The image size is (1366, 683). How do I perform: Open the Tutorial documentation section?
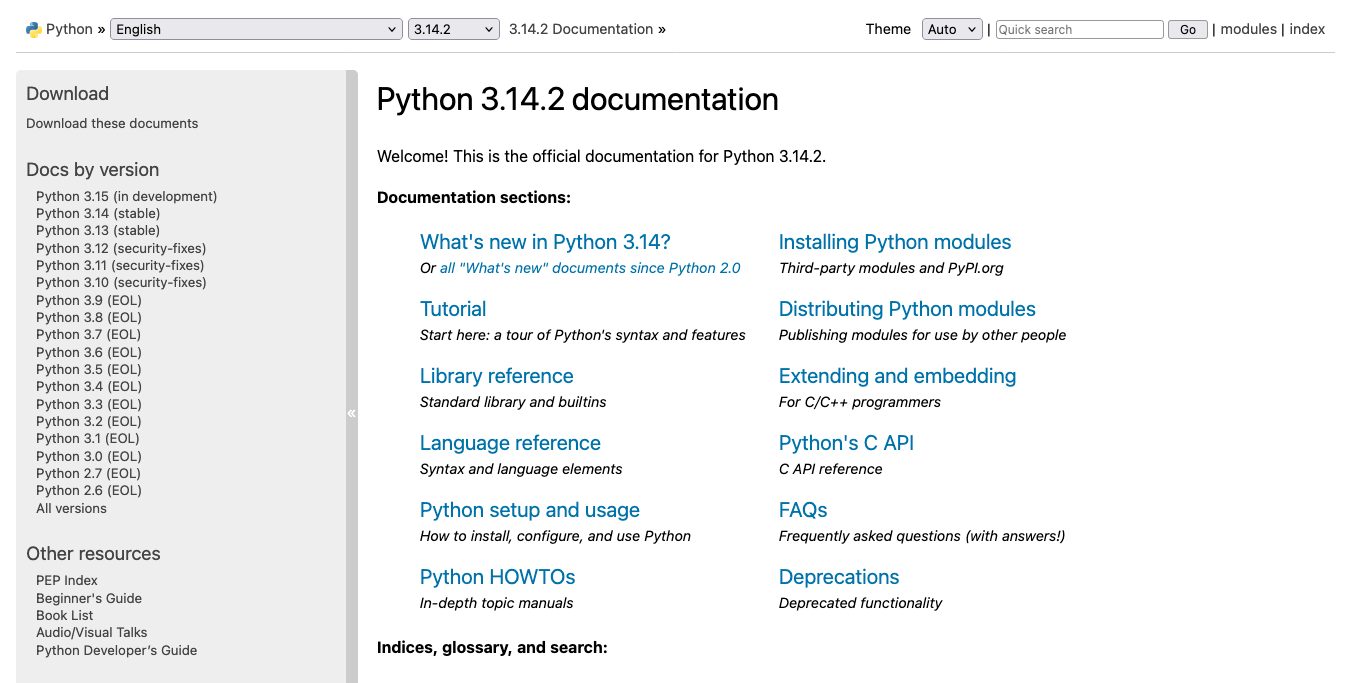coord(452,309)
